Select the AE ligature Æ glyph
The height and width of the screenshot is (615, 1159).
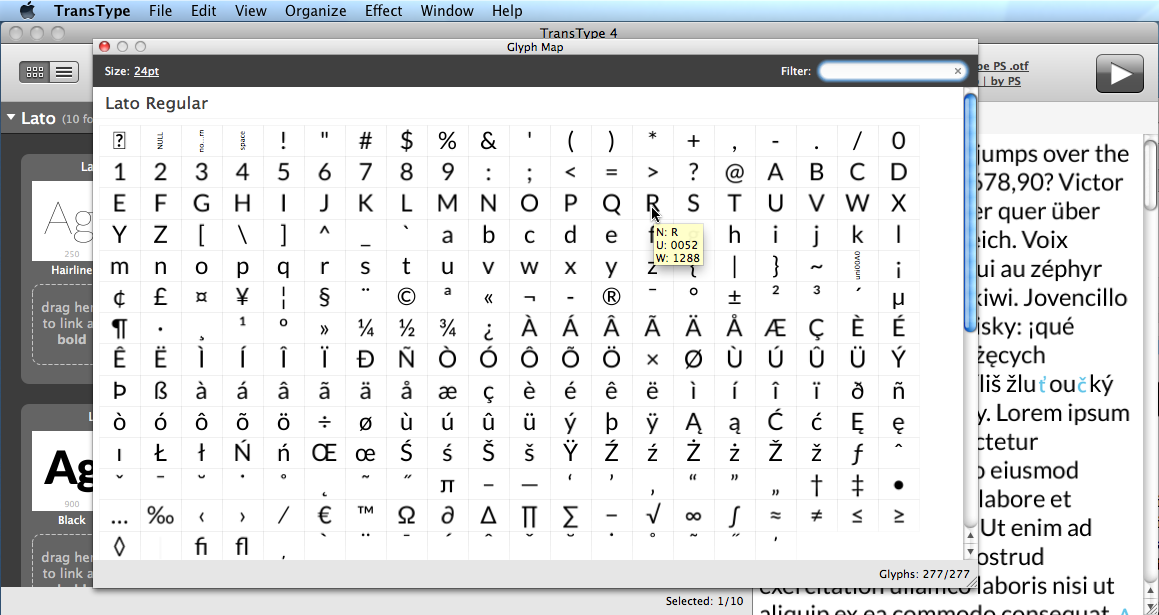(775, 328)
